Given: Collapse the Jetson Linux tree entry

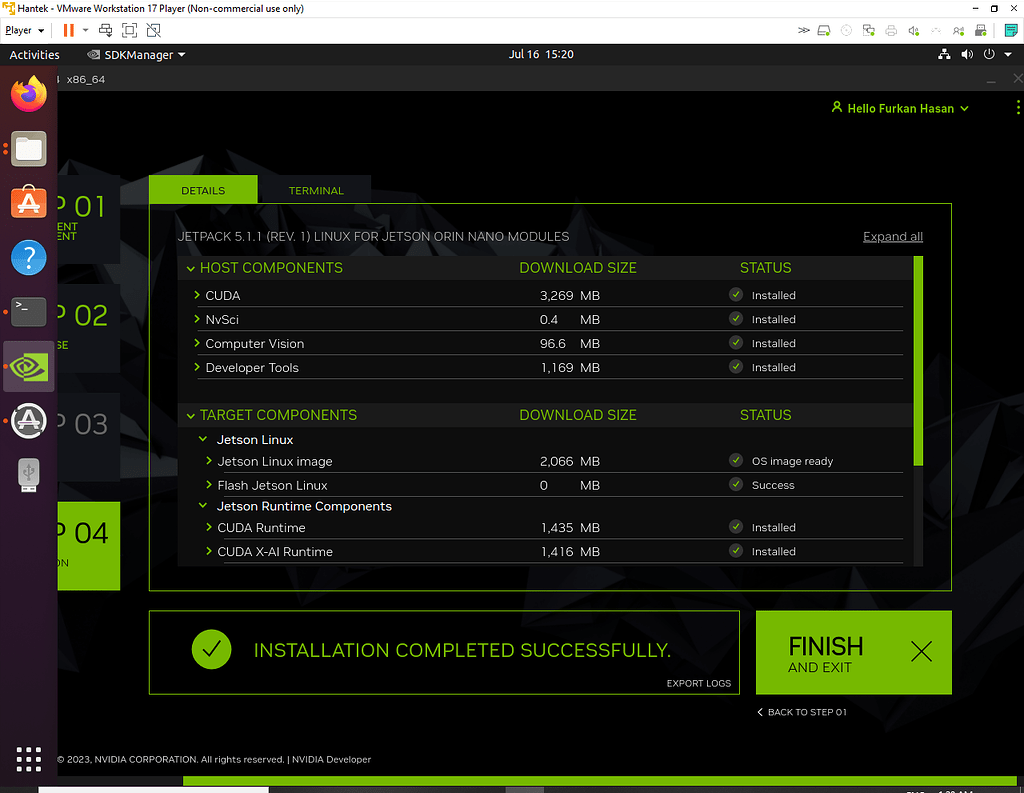Looking at the screenshot, I should coord(203,439).
